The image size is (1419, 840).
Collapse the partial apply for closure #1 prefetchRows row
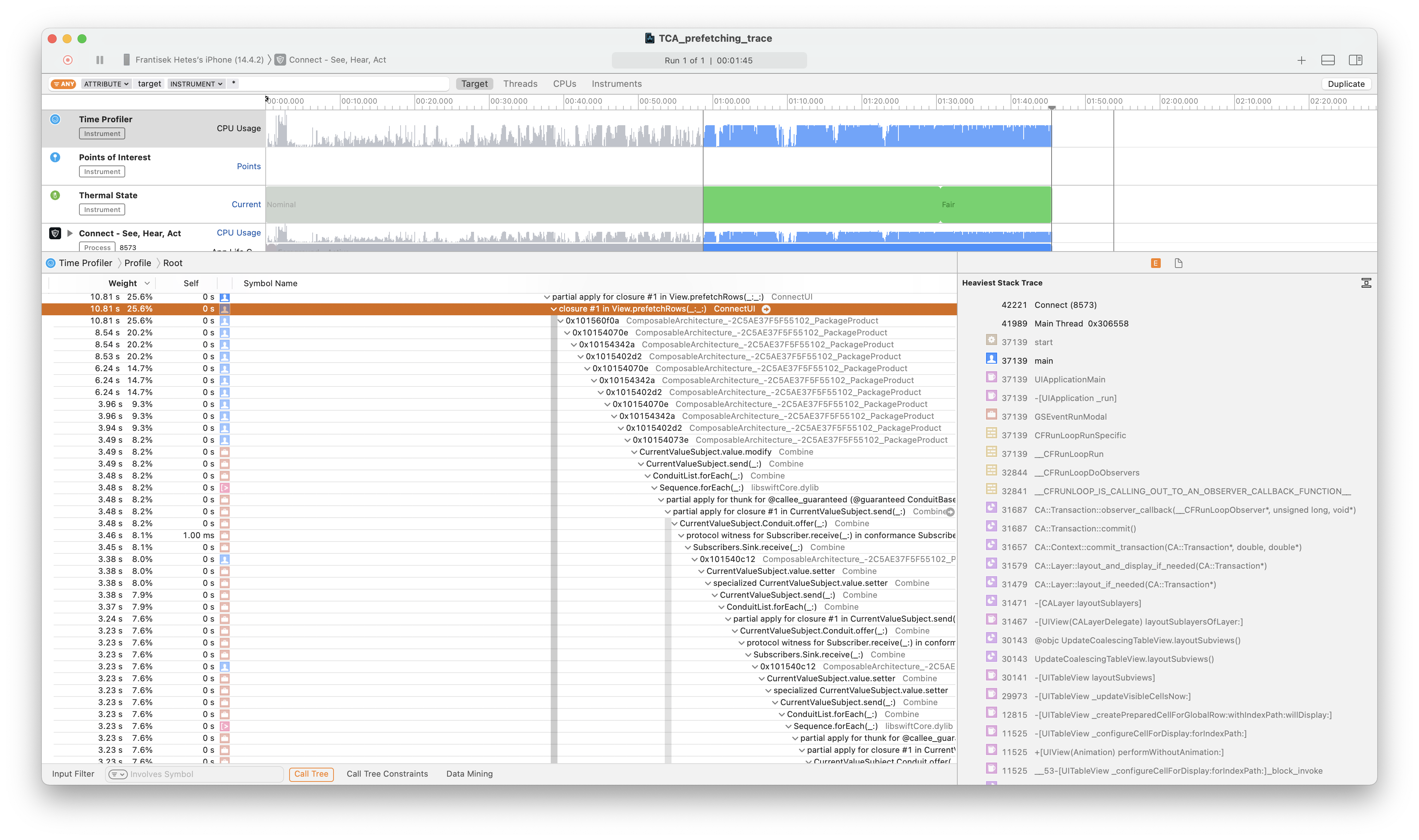547,297
